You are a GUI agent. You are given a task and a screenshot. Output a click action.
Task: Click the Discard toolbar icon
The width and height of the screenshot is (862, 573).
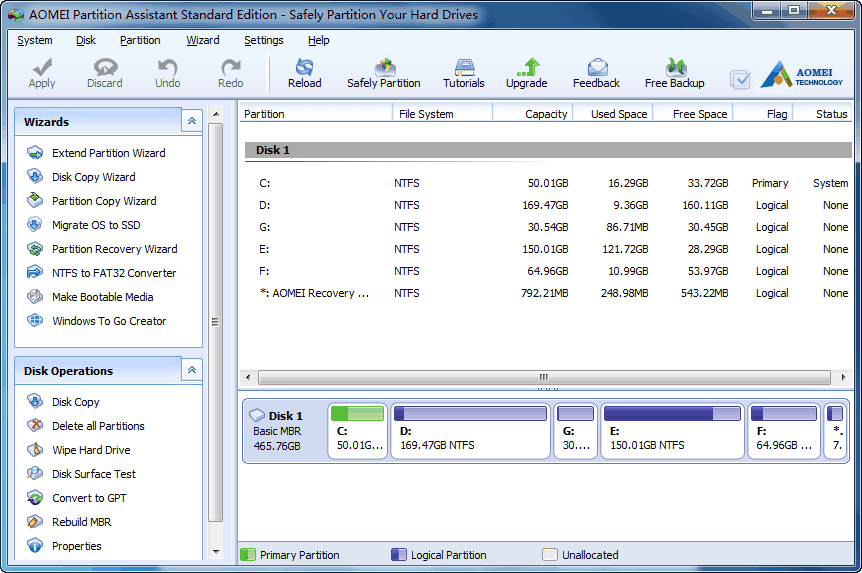coord(105,67)
